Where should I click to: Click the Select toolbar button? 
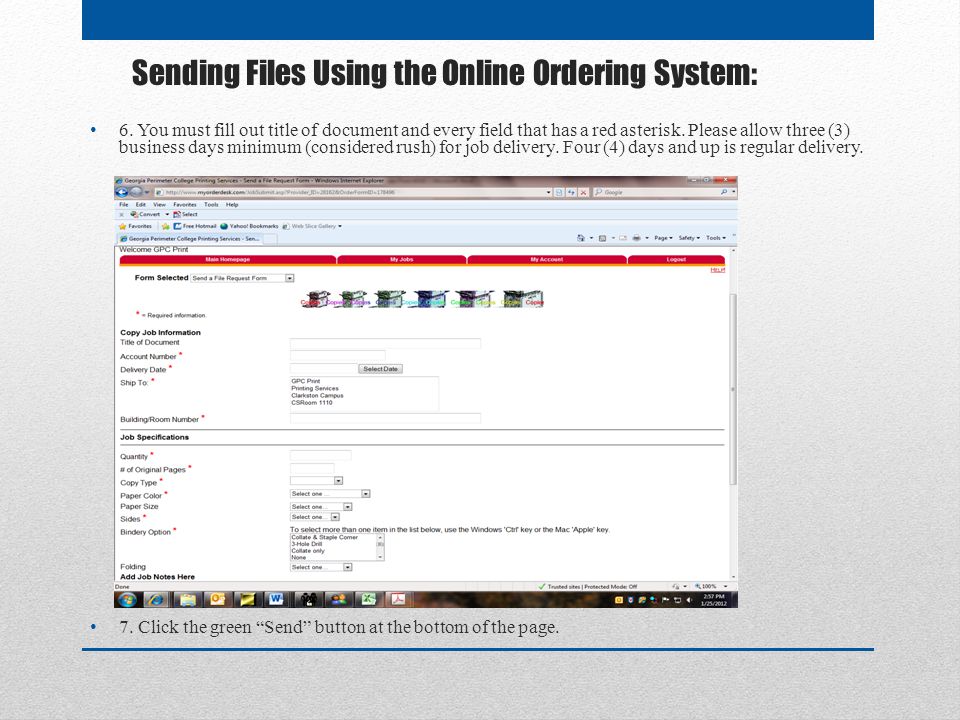[186, 215]
